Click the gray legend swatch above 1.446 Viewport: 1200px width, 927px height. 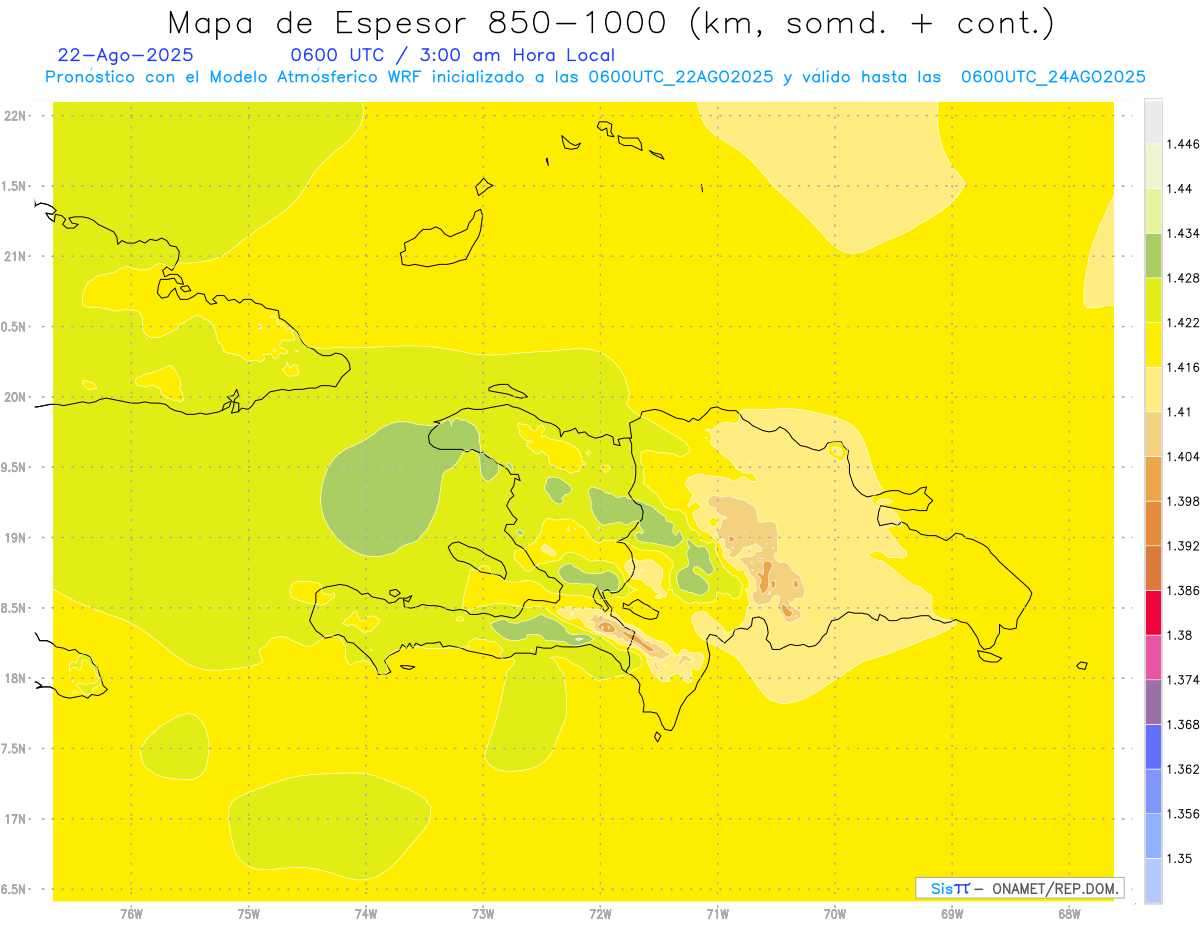click(1153, 121)
